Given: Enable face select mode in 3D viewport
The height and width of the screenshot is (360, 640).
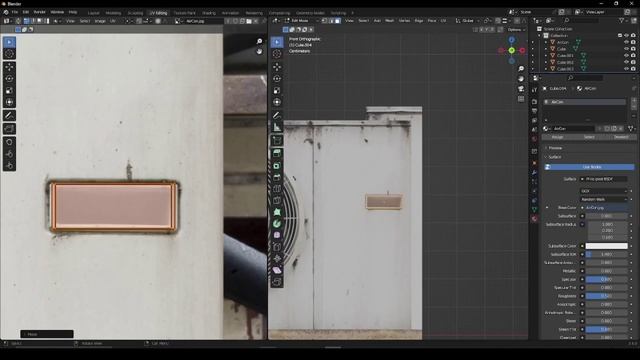Looking at the screenshot, I should pos(338,20).
